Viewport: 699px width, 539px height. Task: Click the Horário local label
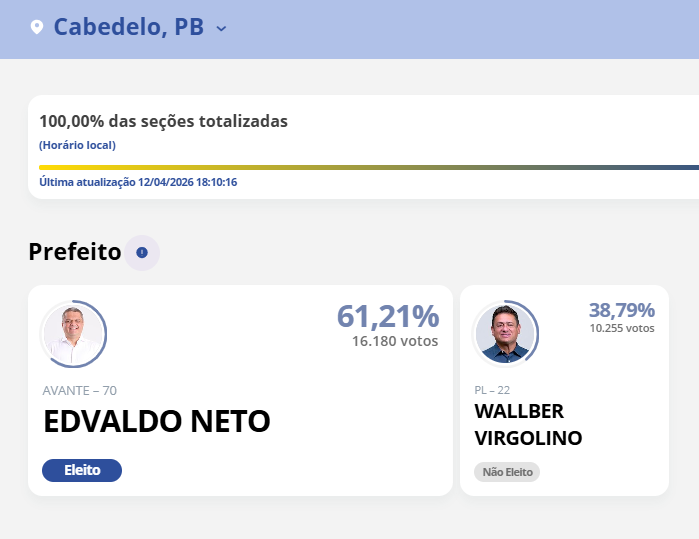[77, 145]
